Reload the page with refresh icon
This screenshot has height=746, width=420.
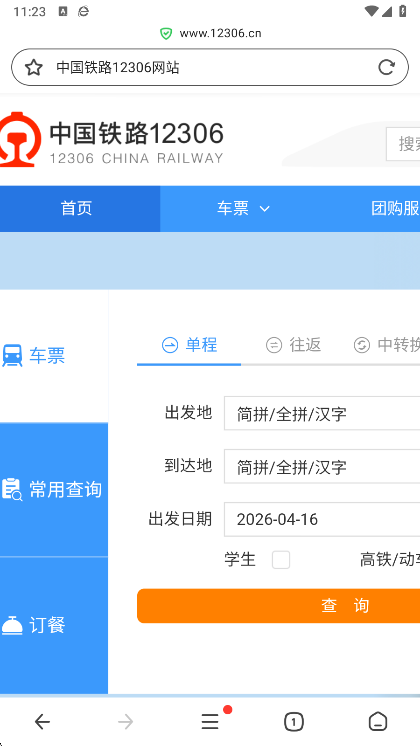pos(386,68)
